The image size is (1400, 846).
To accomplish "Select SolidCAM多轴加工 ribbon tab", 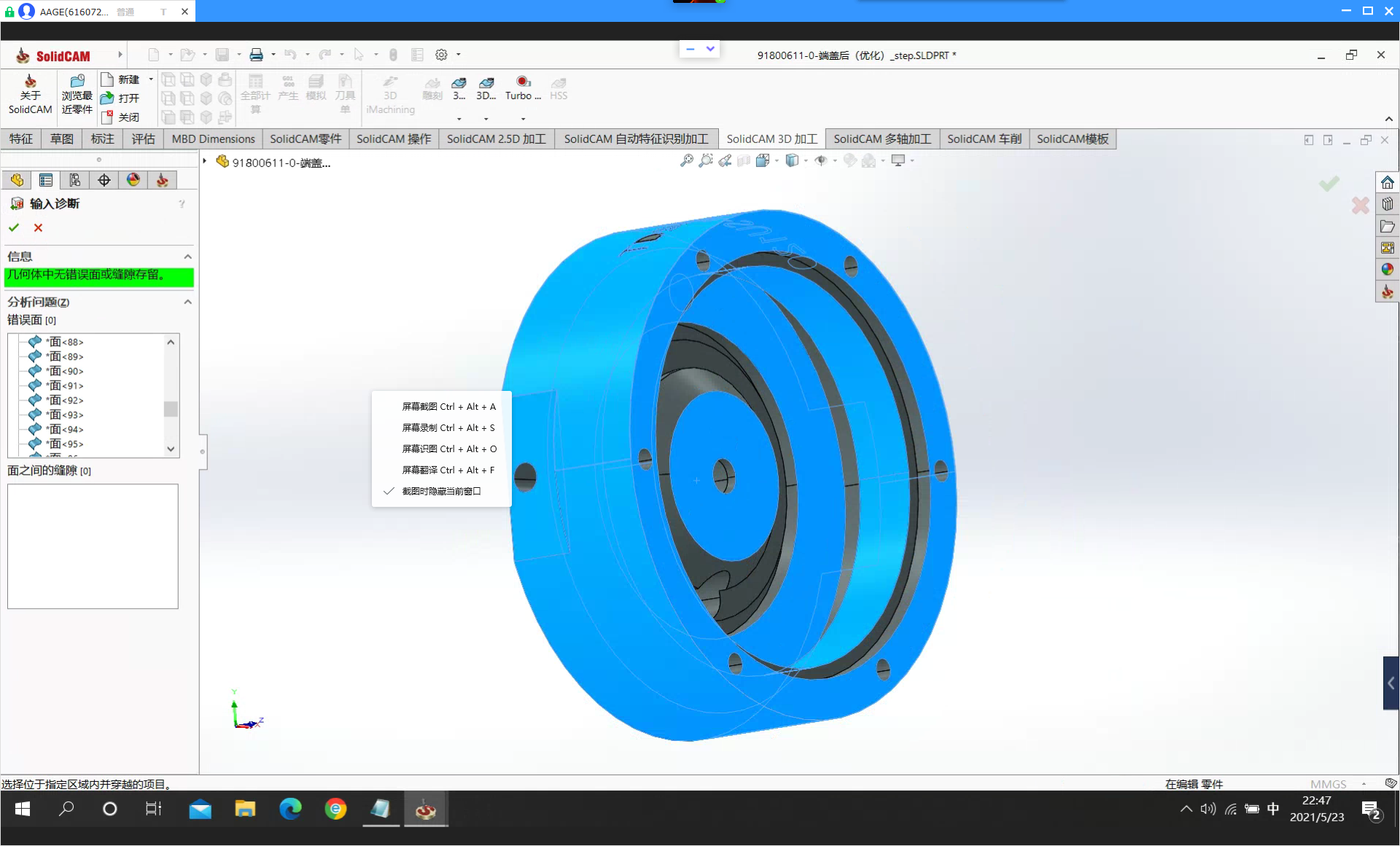I will (882, 138).
